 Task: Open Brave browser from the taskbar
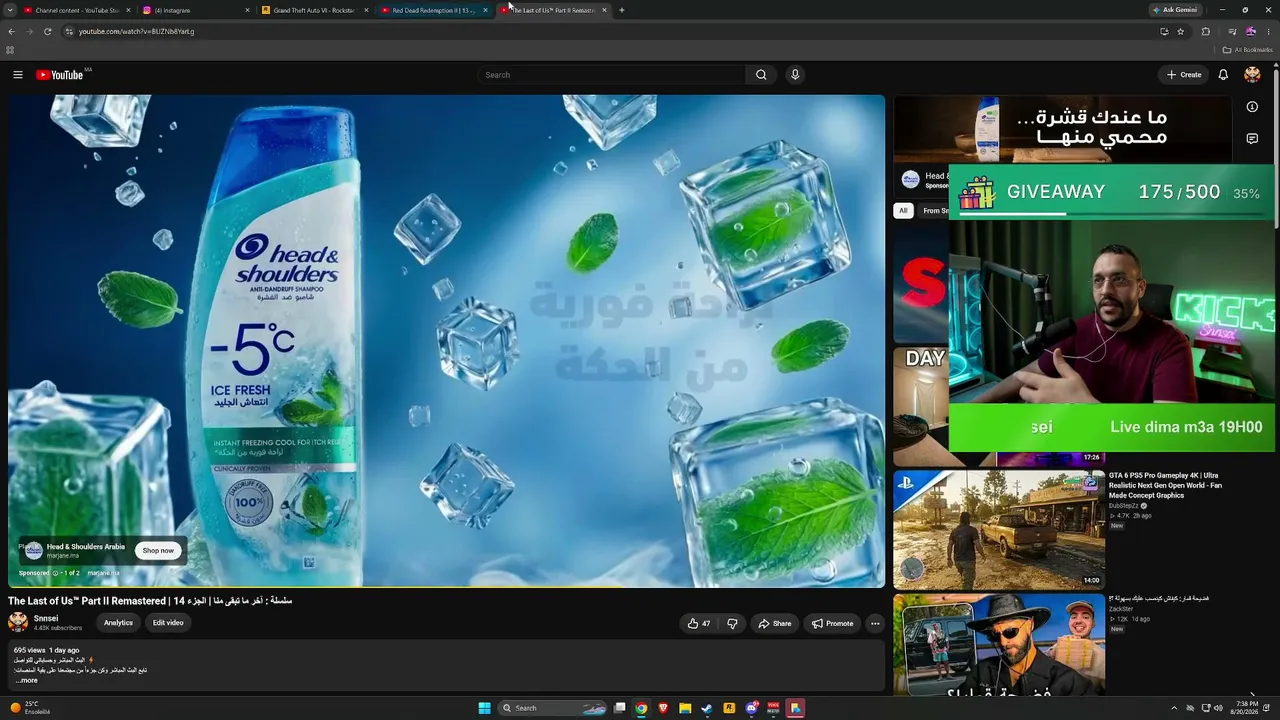[x=663, y=708]
